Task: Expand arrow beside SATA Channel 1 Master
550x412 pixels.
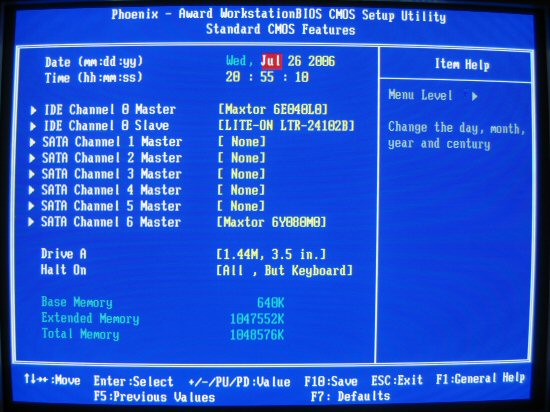Action: pos(32,142)
